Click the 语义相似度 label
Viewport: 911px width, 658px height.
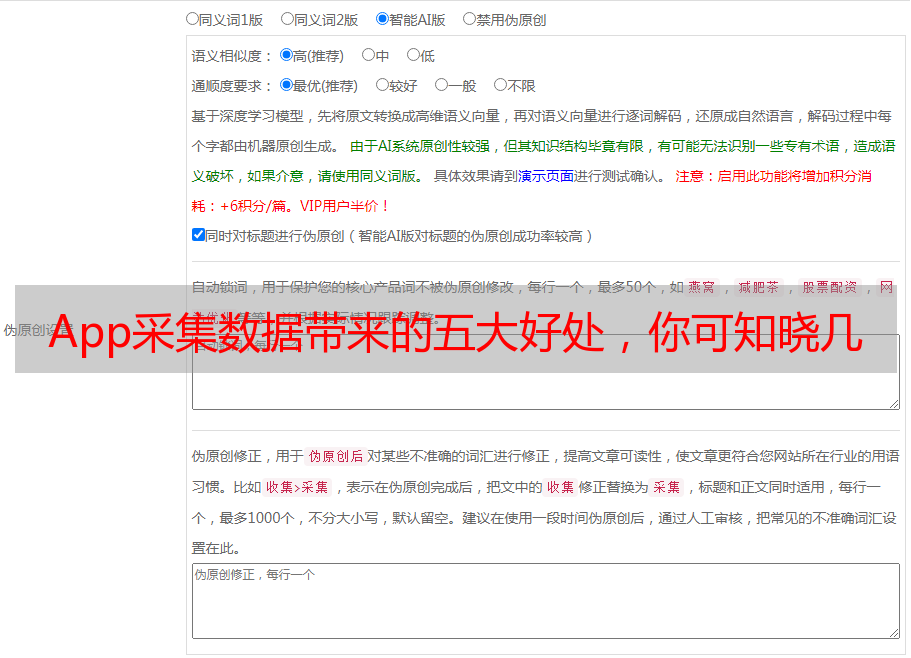pyautogui.click(x=232, y=56)
